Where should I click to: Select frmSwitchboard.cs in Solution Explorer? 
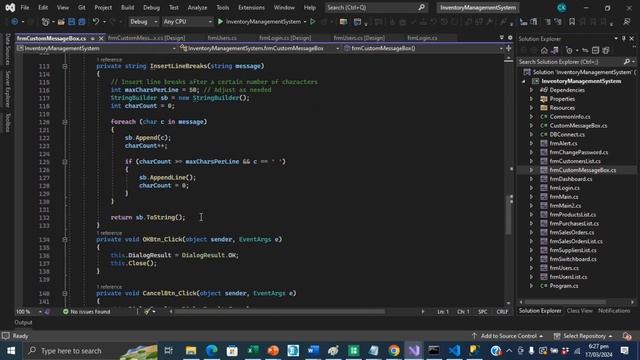pyautogui.click(x=573, y=259)
